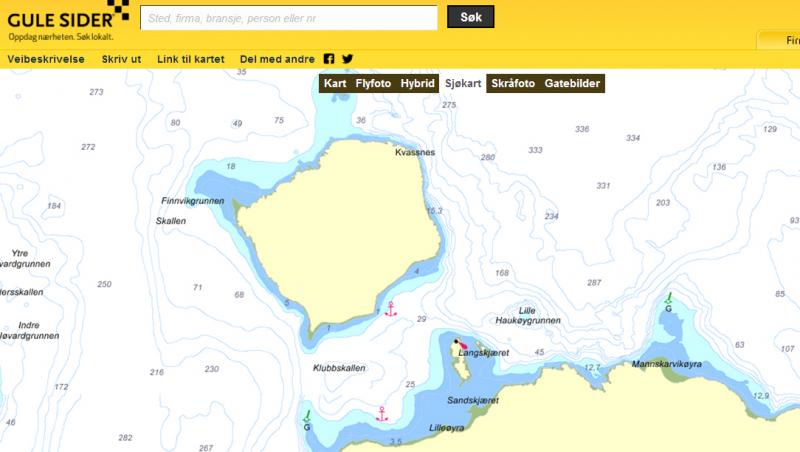
Task: Share the map on Facebook
Action: (x=329, y=59)
